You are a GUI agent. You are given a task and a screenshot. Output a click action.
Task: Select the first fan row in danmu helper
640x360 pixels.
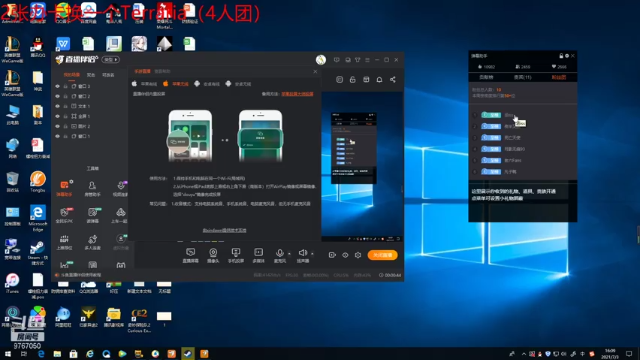[x=522, y=115]
